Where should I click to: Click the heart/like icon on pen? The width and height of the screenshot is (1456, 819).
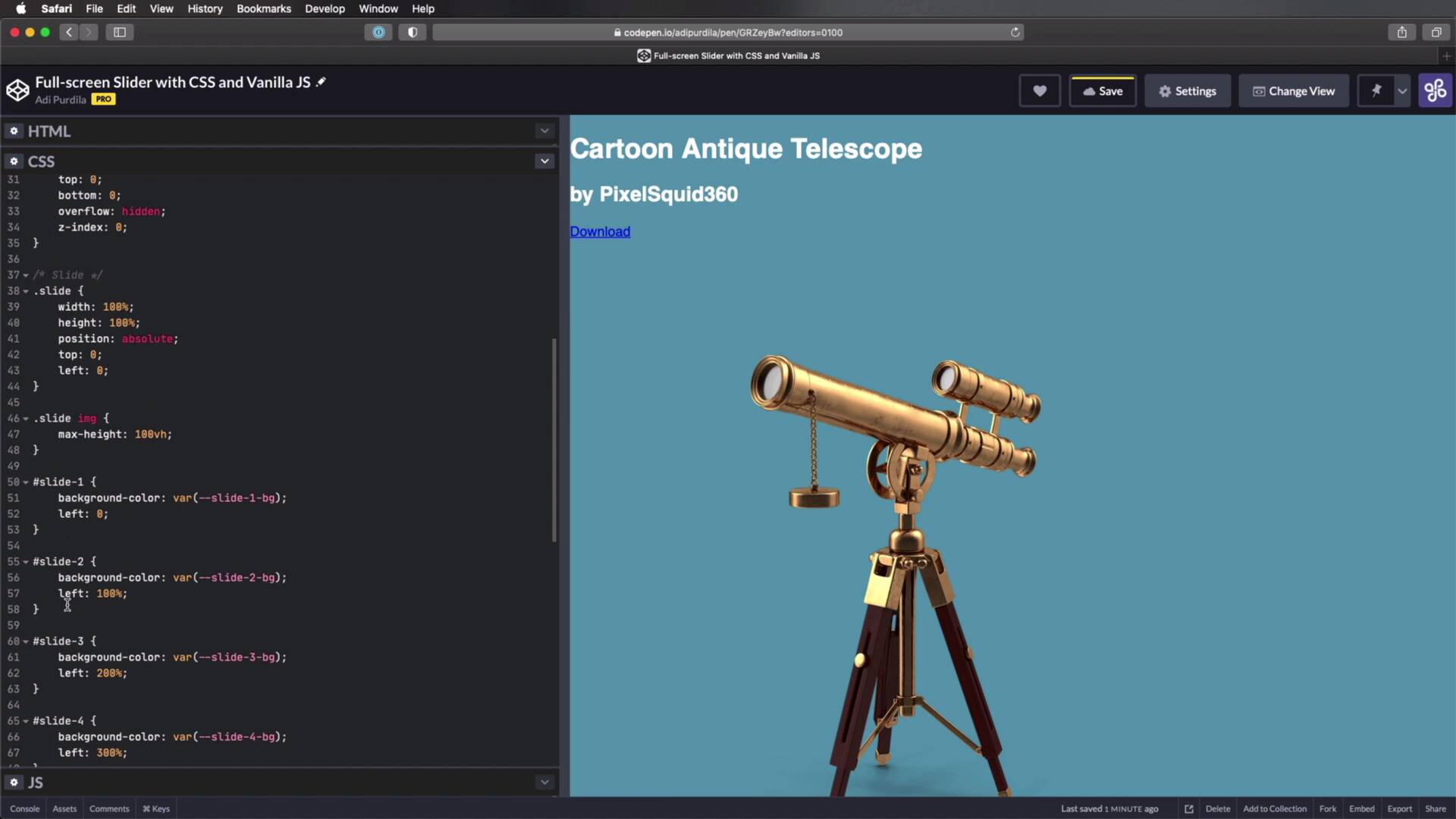coord(1040,91)
